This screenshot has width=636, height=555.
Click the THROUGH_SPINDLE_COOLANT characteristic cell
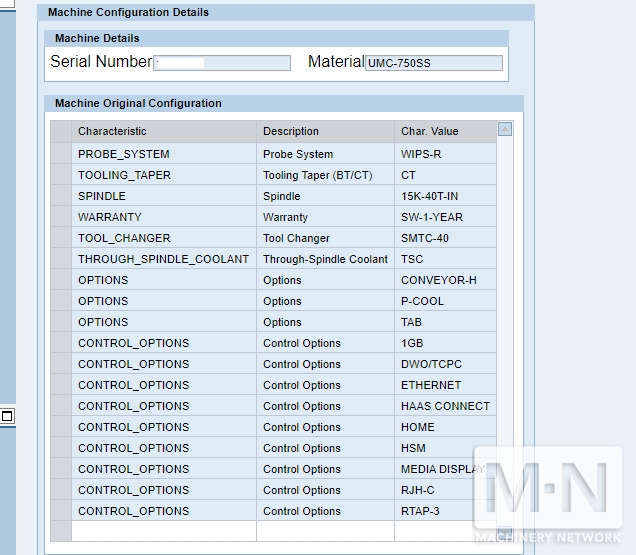164,259
